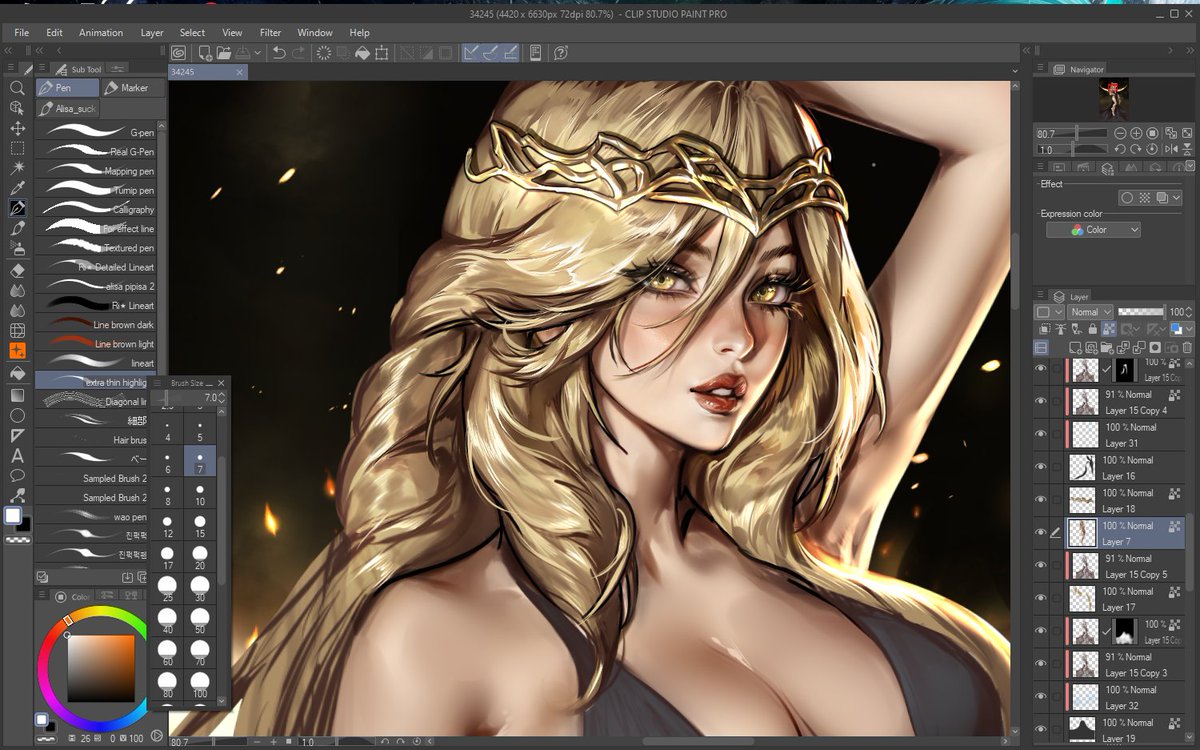Open the Filter menu
The width and height of the screenshot is (1200, 750).
coord(270,32)
